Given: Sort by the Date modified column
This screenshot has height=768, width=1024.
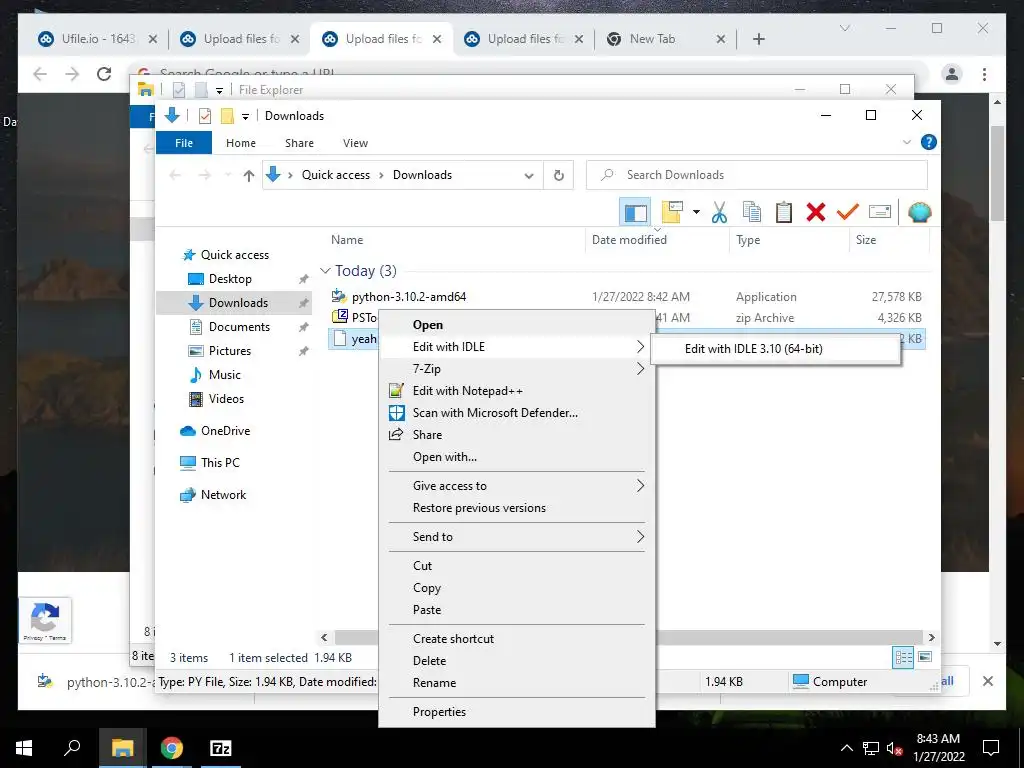Looking at the screenshot, I should 629,240.
